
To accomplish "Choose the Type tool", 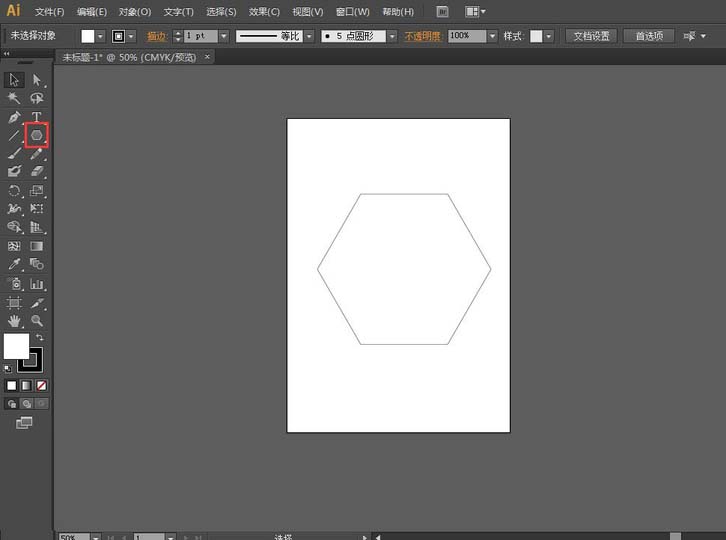I will click(x=37, y=117).
